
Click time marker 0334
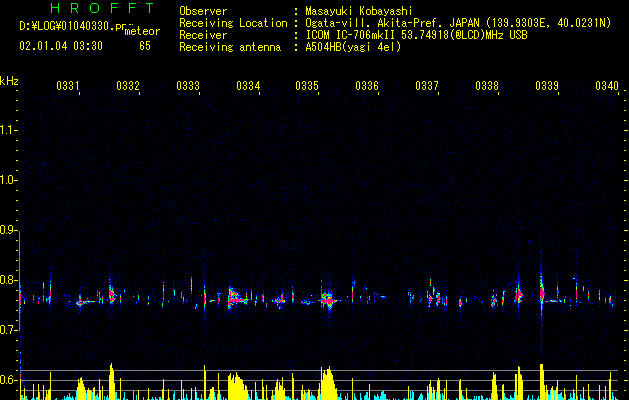pos(248,85)
